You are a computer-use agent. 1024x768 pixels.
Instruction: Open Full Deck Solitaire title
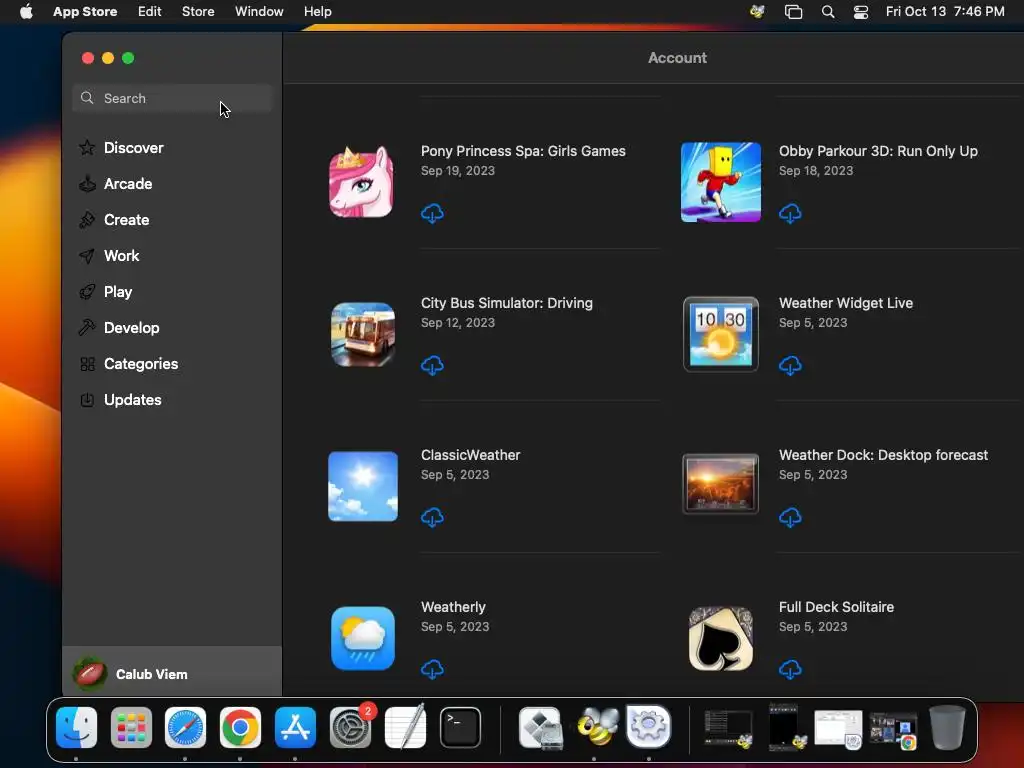836,607
